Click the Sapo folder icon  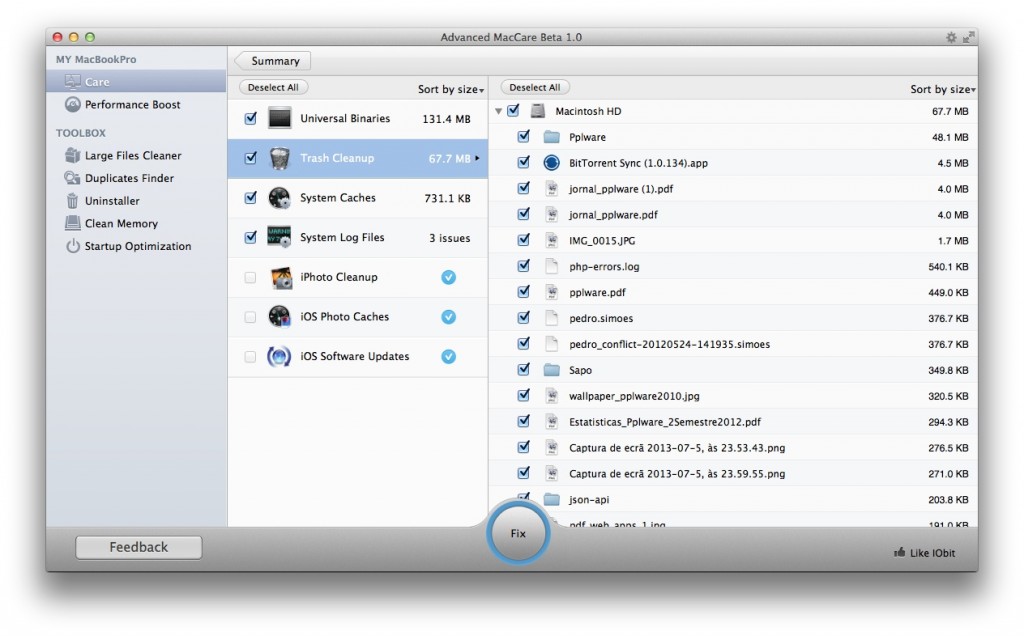click(x=552, y=370)
